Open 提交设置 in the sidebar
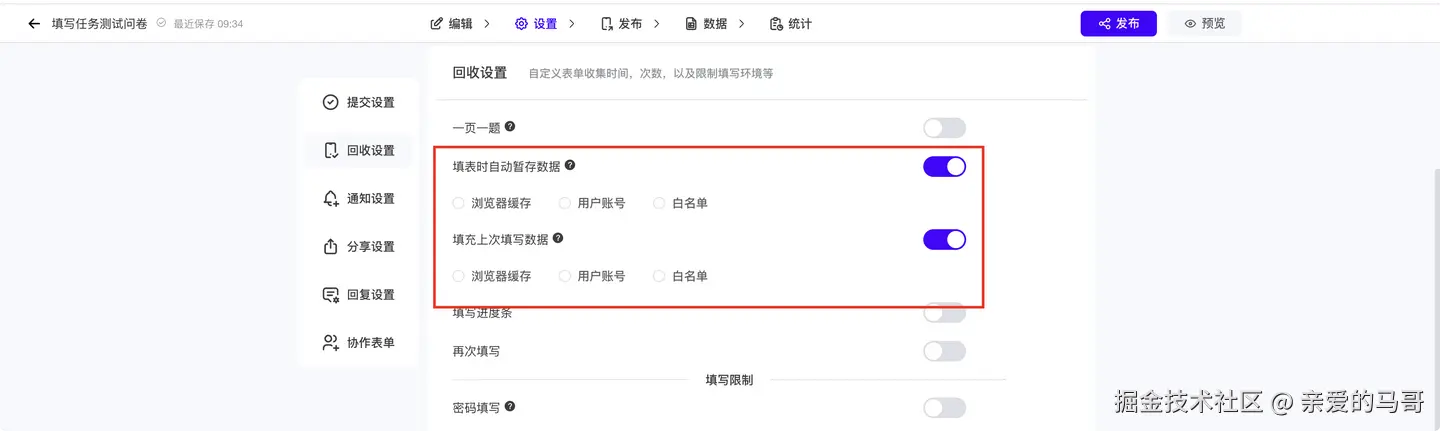This screenshot has height=431, width=1440. pyautogui.click(x=359, y=103)
